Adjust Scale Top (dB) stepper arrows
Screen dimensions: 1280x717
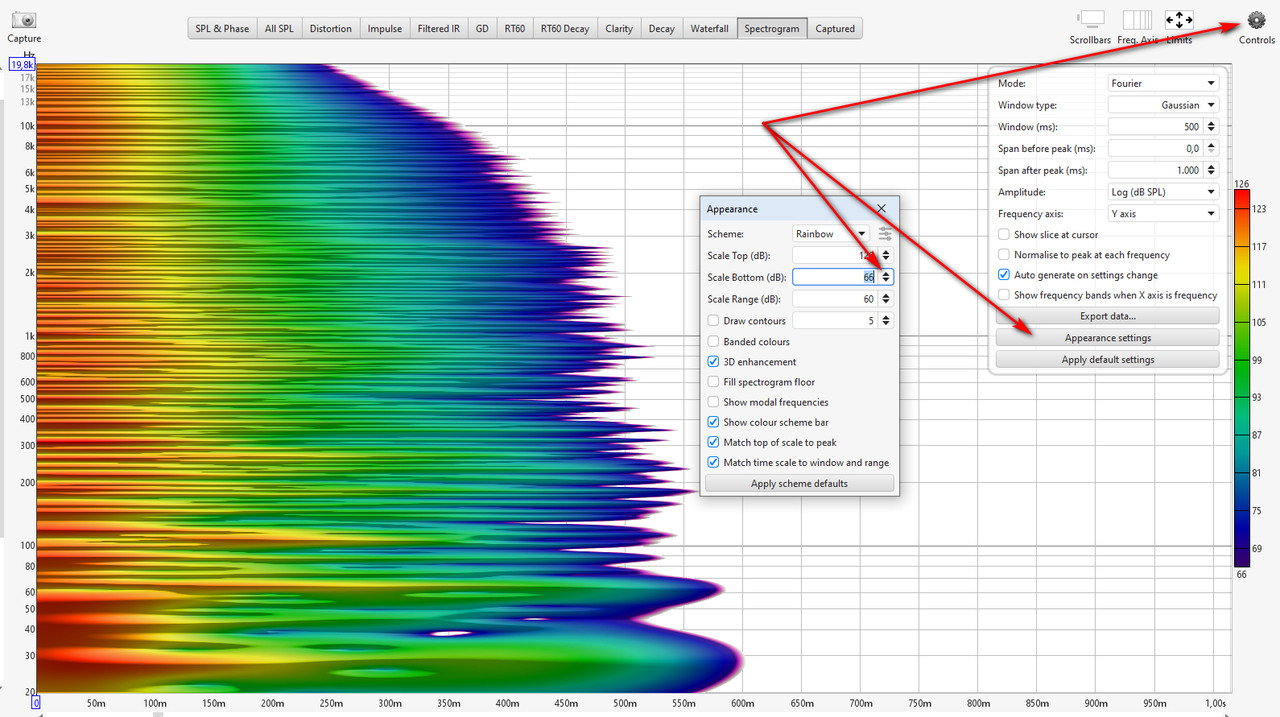[886, 255]
